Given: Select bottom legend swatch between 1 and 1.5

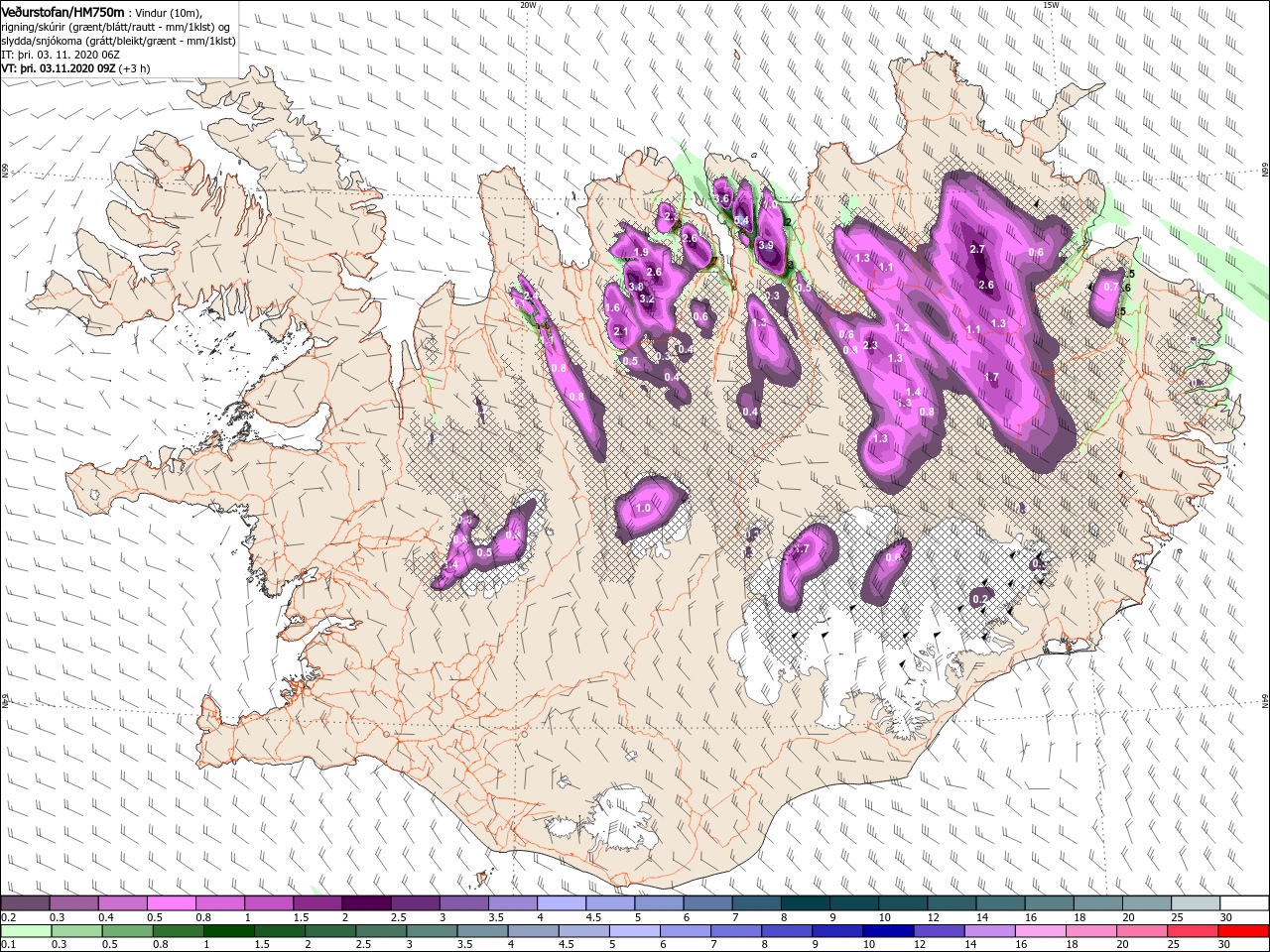Looking at the screenshot, I should (230, 931).
